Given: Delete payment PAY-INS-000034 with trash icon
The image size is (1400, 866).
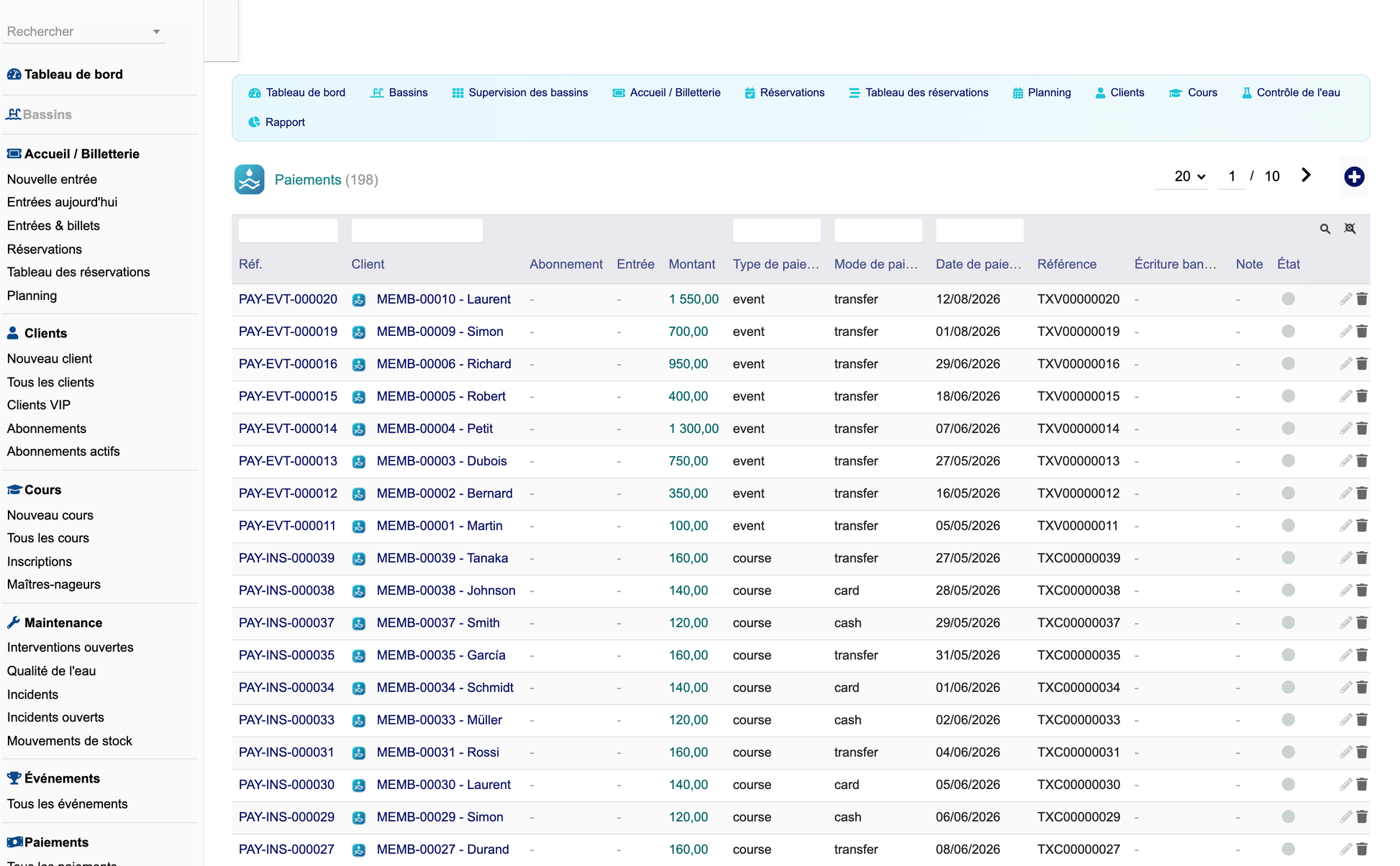Looking at the screenshot, I should tap(1362, 688).
